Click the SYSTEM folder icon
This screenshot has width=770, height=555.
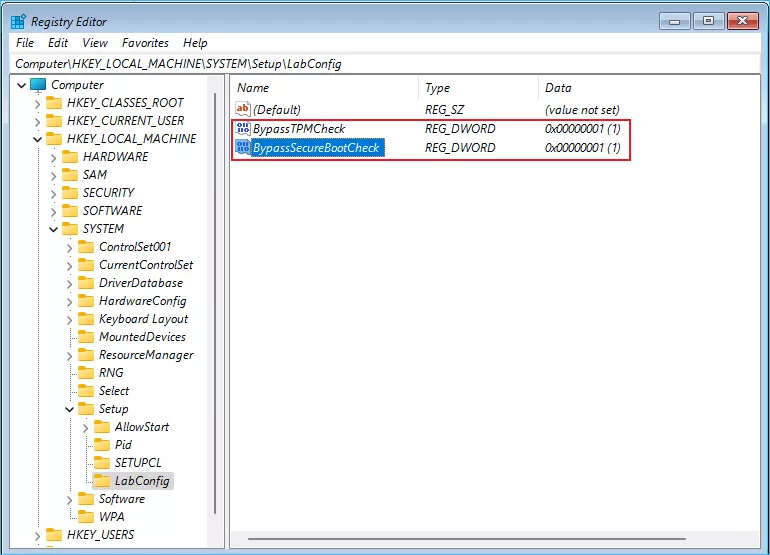point(70,229)
